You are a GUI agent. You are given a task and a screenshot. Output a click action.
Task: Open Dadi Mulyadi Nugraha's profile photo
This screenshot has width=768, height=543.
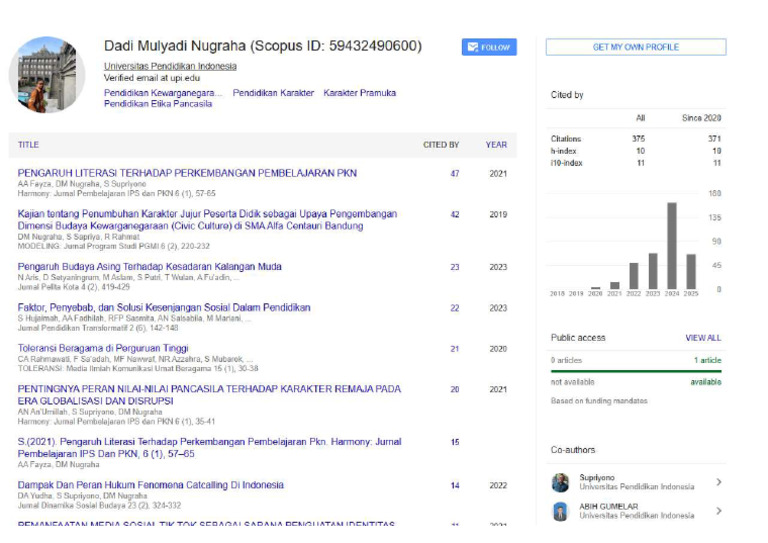click(x=47, y=75)
